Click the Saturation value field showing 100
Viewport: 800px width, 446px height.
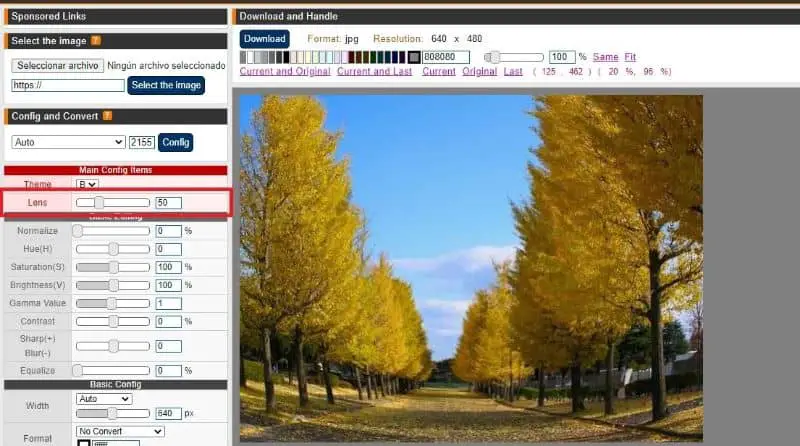click(168, 267)
